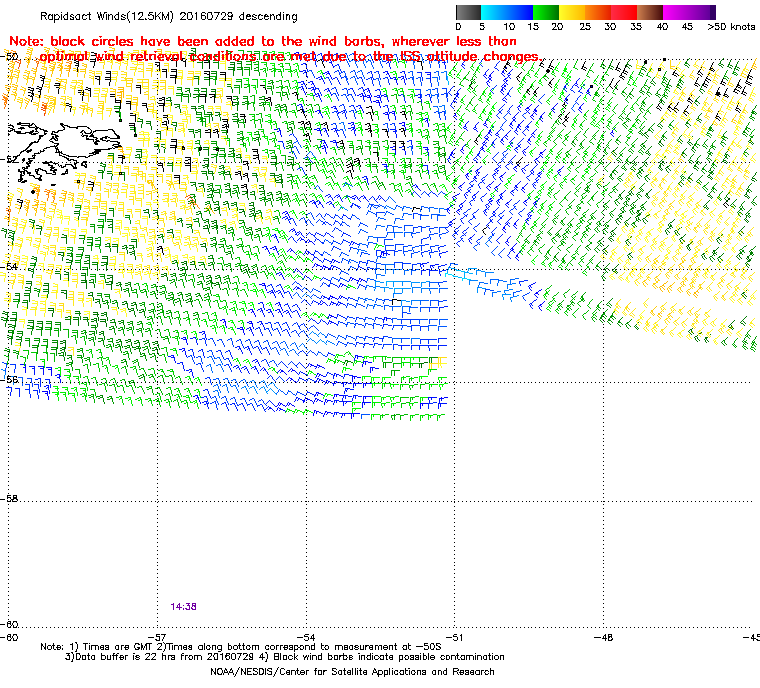Screen dimensions: 760x688
Task: Click the '25' label under the color scale
Action: coord(585,27)
